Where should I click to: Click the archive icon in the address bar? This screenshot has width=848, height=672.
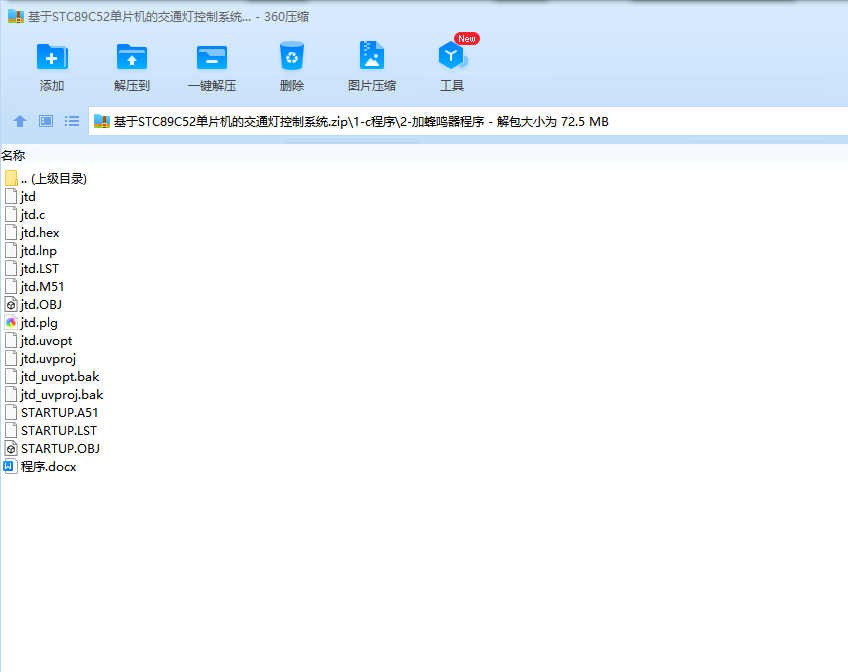[x=102, y=121]
